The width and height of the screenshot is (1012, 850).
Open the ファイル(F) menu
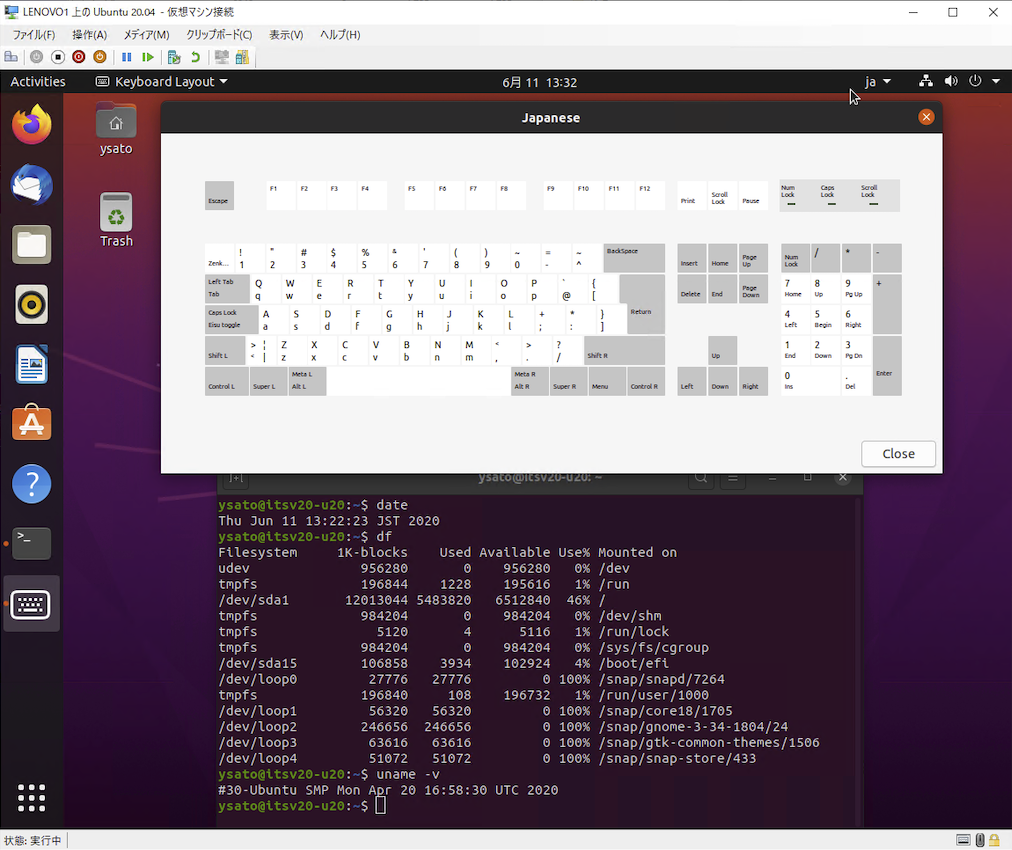point(33,35)
